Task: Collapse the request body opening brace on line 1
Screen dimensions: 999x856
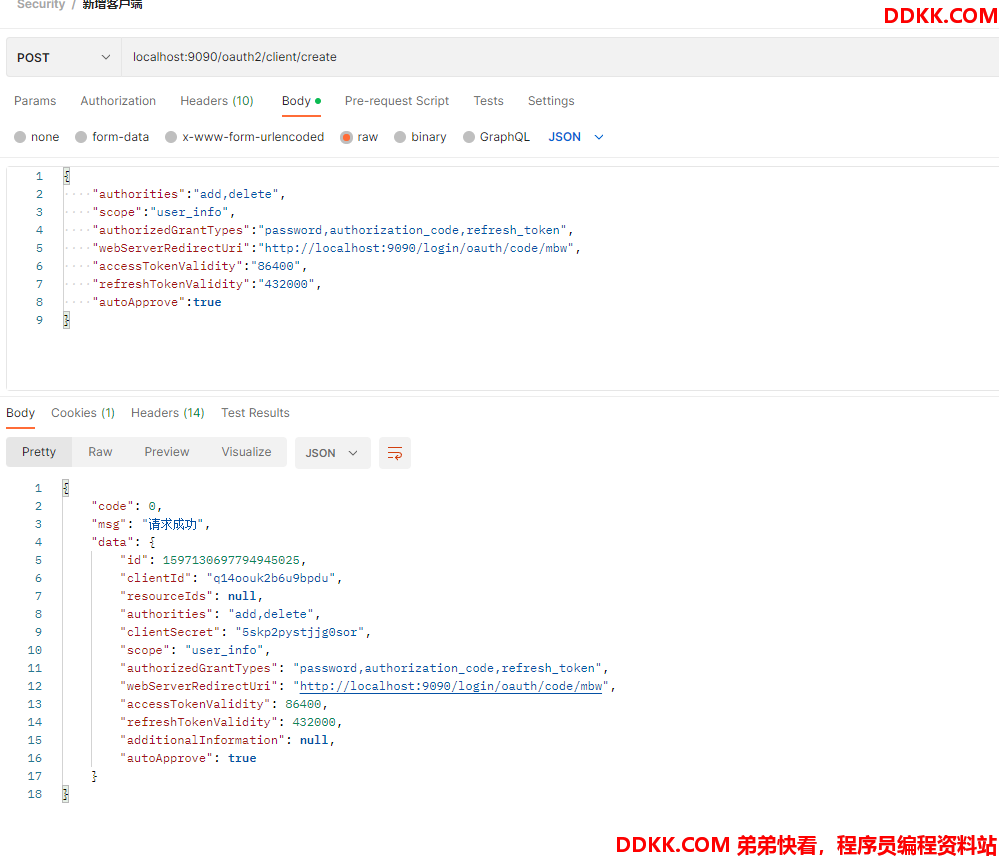Action: 66,176
